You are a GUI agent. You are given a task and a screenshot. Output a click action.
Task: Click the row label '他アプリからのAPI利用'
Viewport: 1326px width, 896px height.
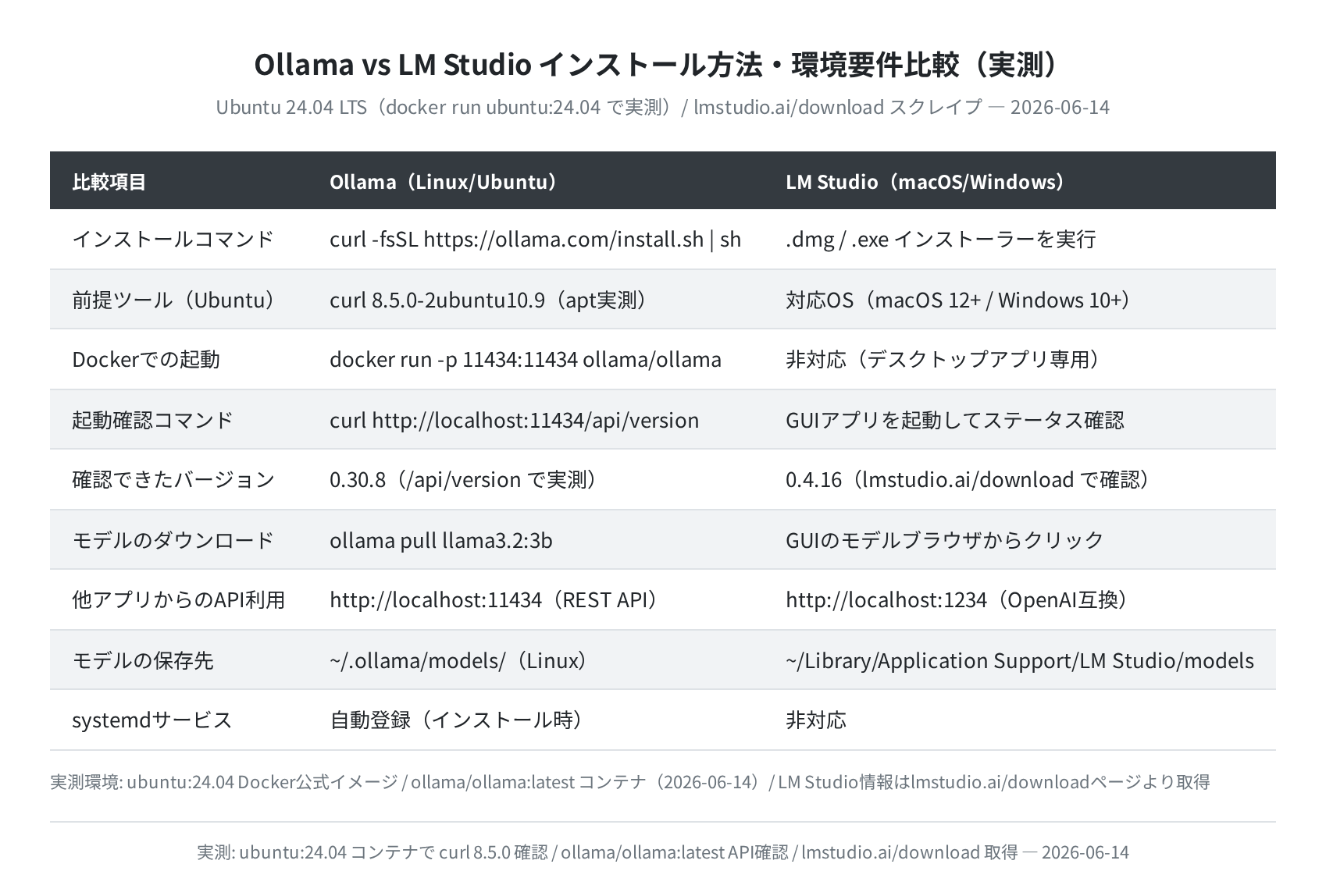click(x=179, y=599)
